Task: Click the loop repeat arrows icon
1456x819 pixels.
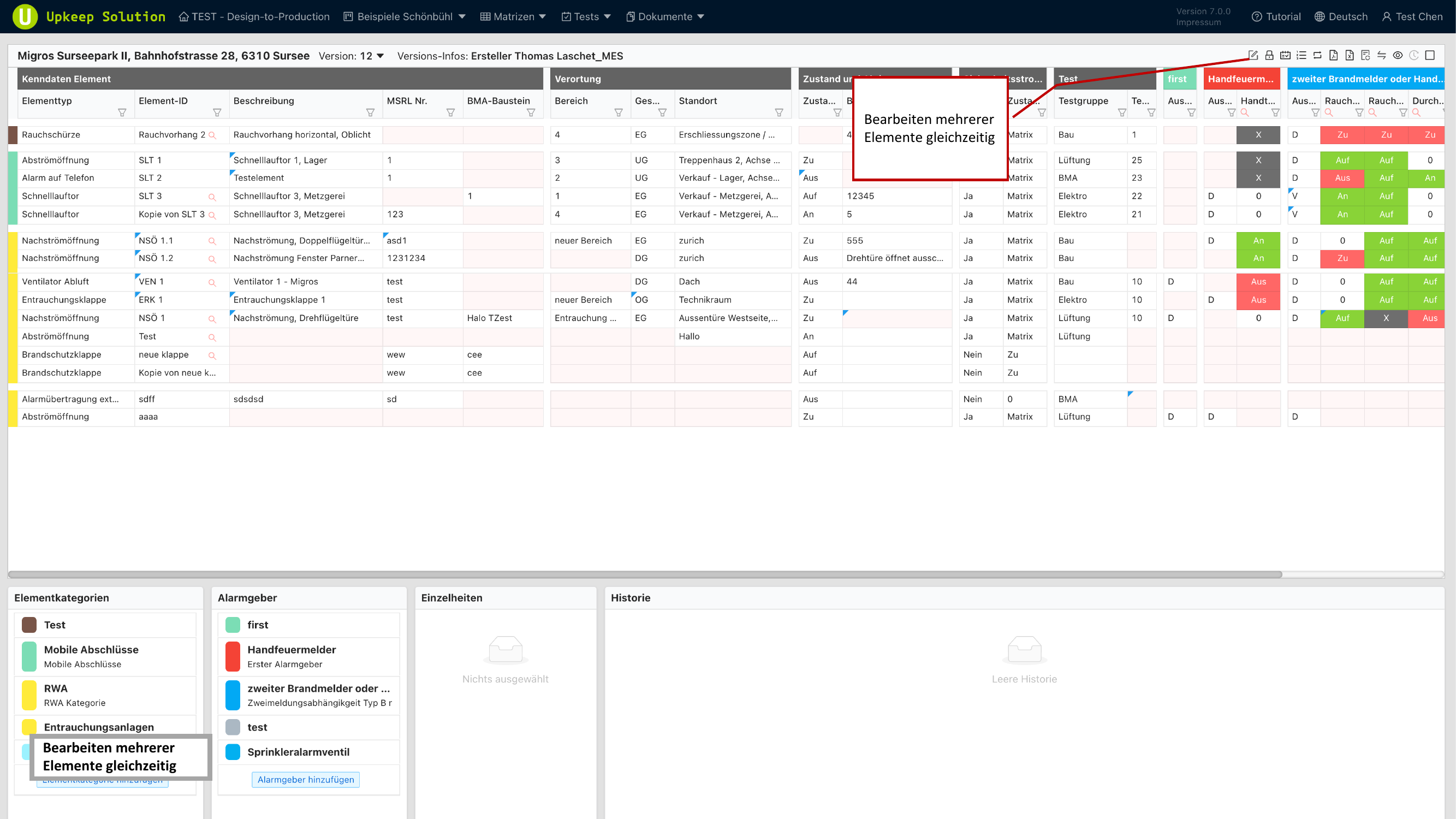Action: (x=1317, y=55)
